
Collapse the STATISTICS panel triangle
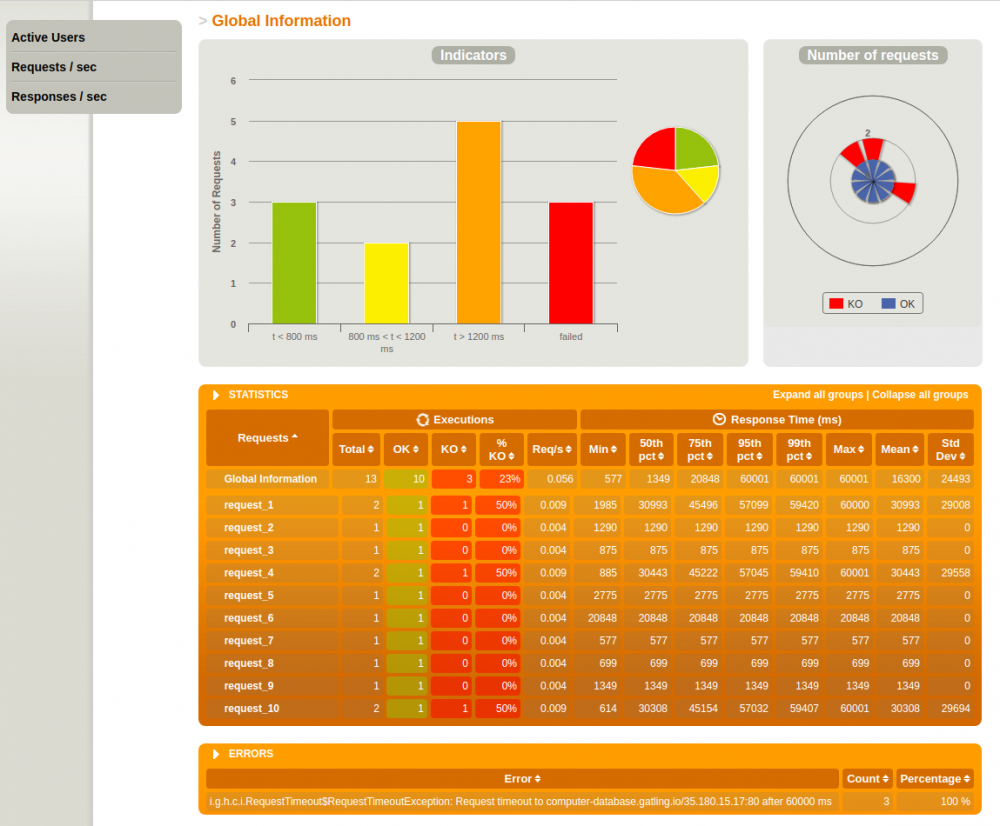pyautogui.click(x=216, y=395)
